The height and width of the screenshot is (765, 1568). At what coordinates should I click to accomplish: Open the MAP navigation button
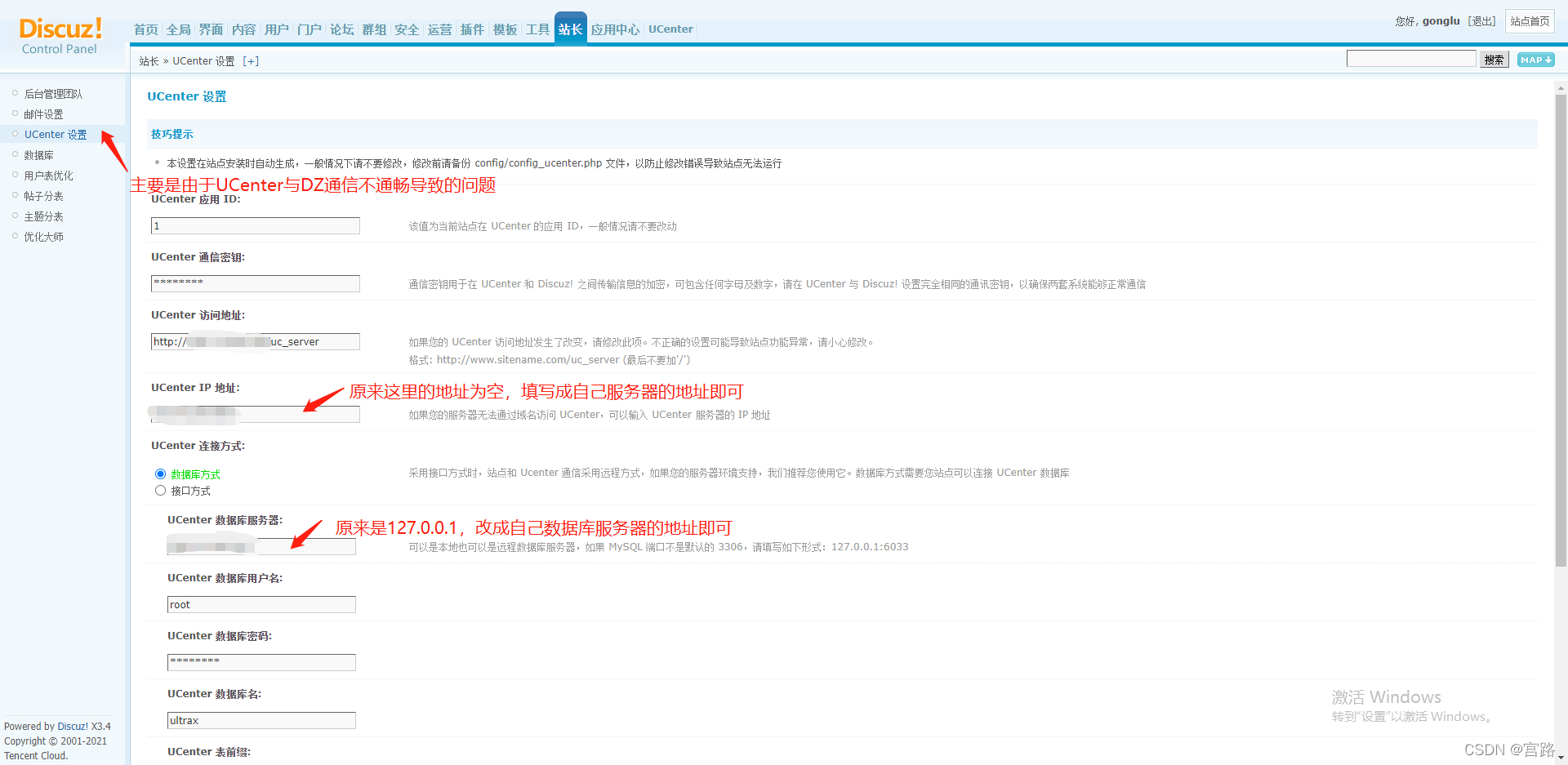1535,60
